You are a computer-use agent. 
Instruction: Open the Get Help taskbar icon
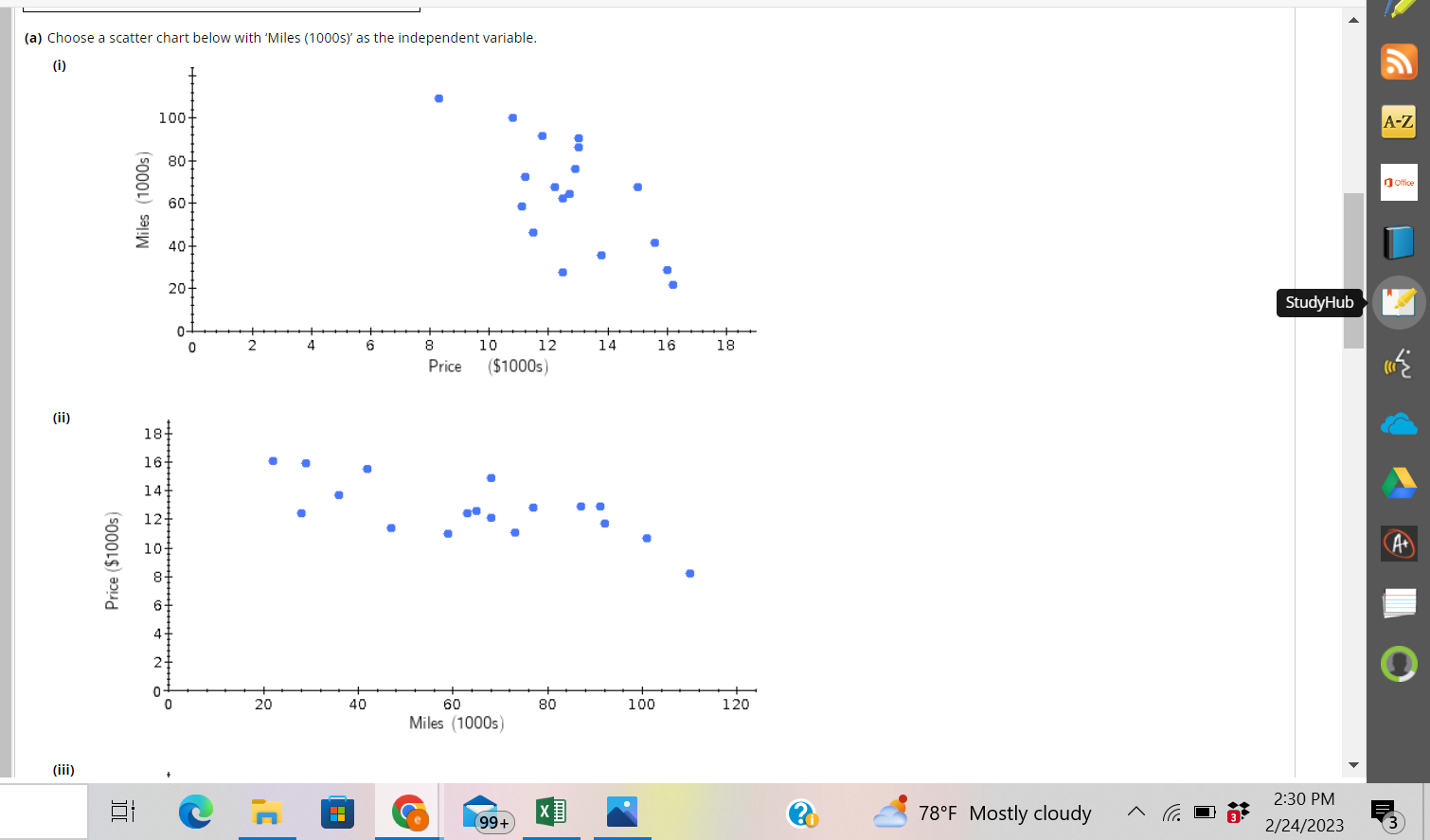click(802, 813)
